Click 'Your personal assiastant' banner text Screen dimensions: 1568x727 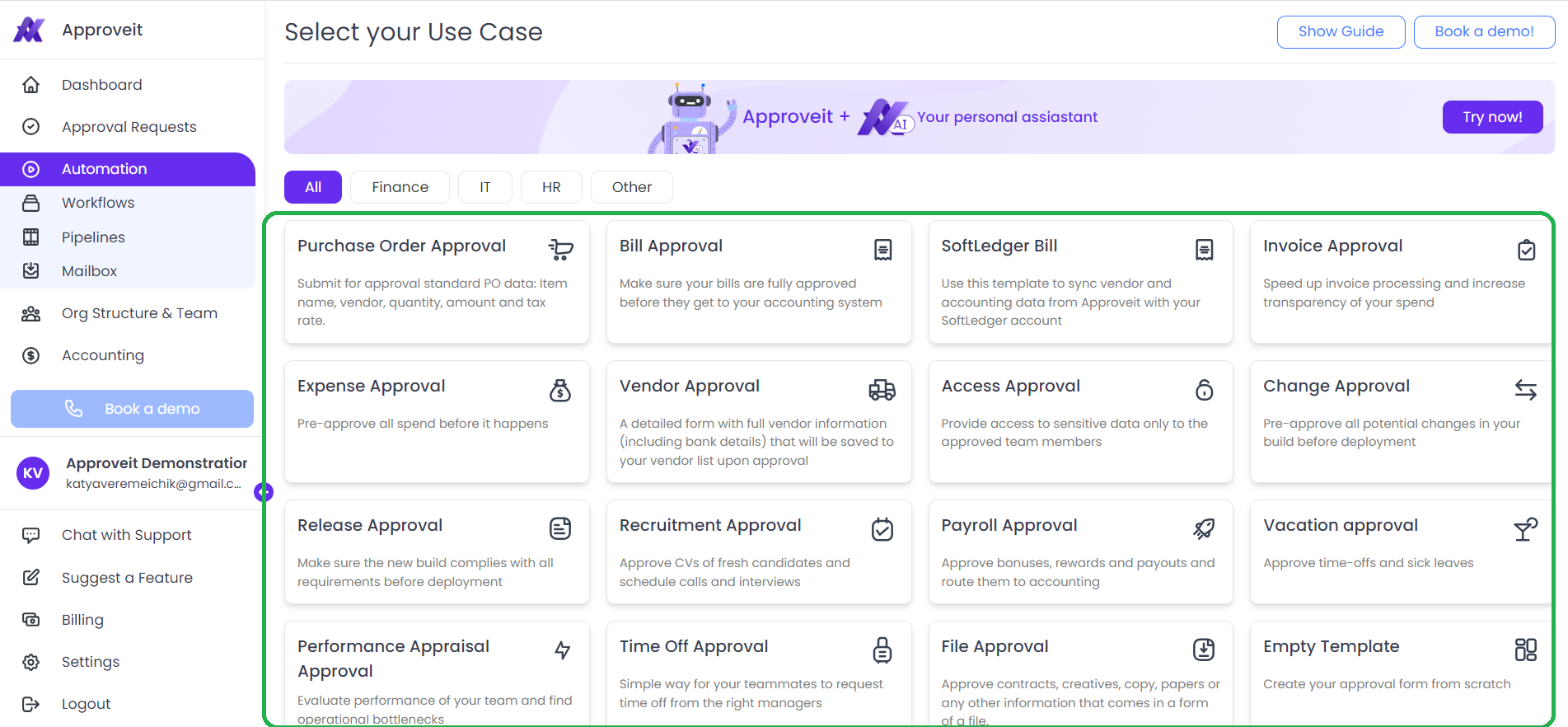(x=1007, y=117)
